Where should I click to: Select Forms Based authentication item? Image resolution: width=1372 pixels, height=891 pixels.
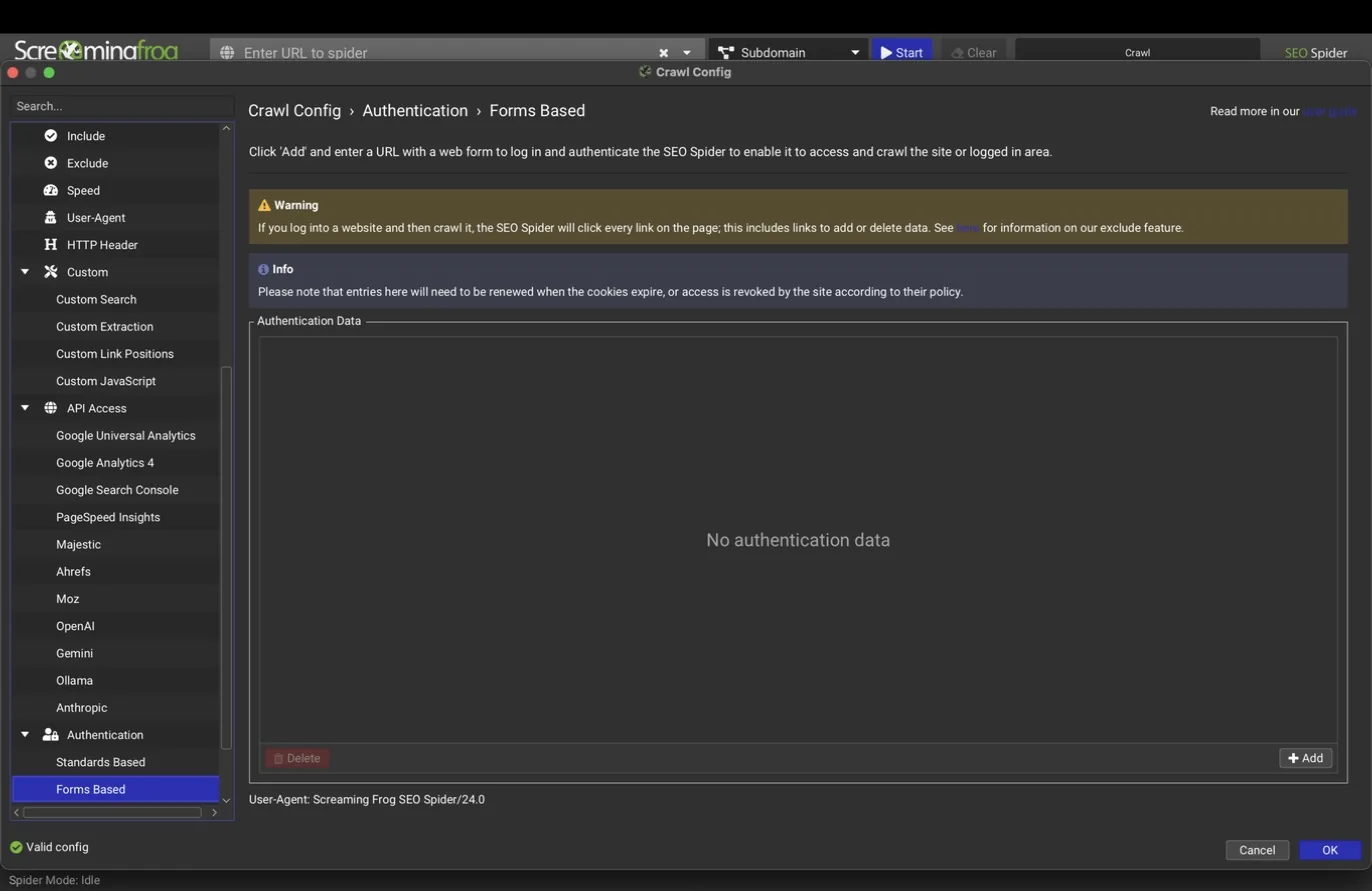point(115,789)
